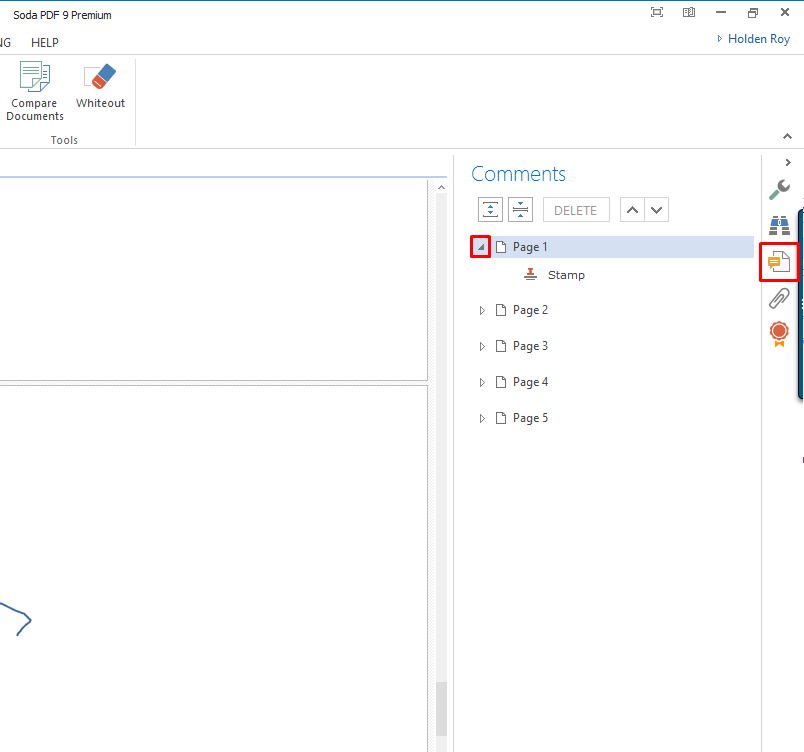Collapse the ribbon with the up chevron
The image size is (804, 752).
787,136
